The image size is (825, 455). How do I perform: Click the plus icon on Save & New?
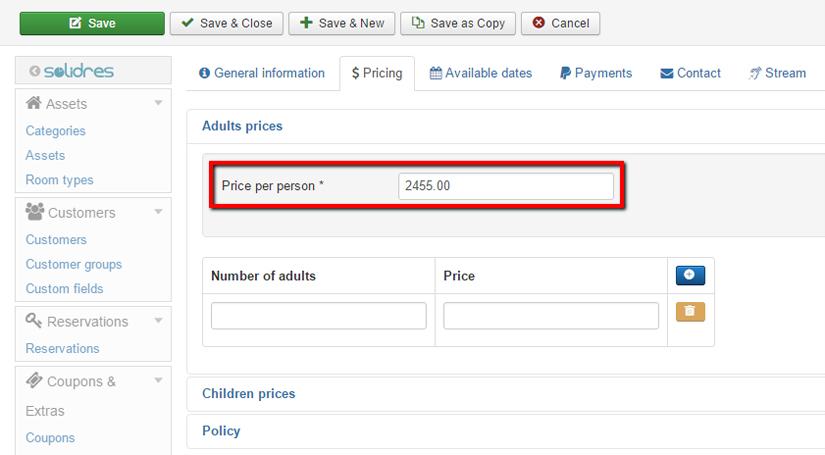pyautogui.click(x=306, y=23)
